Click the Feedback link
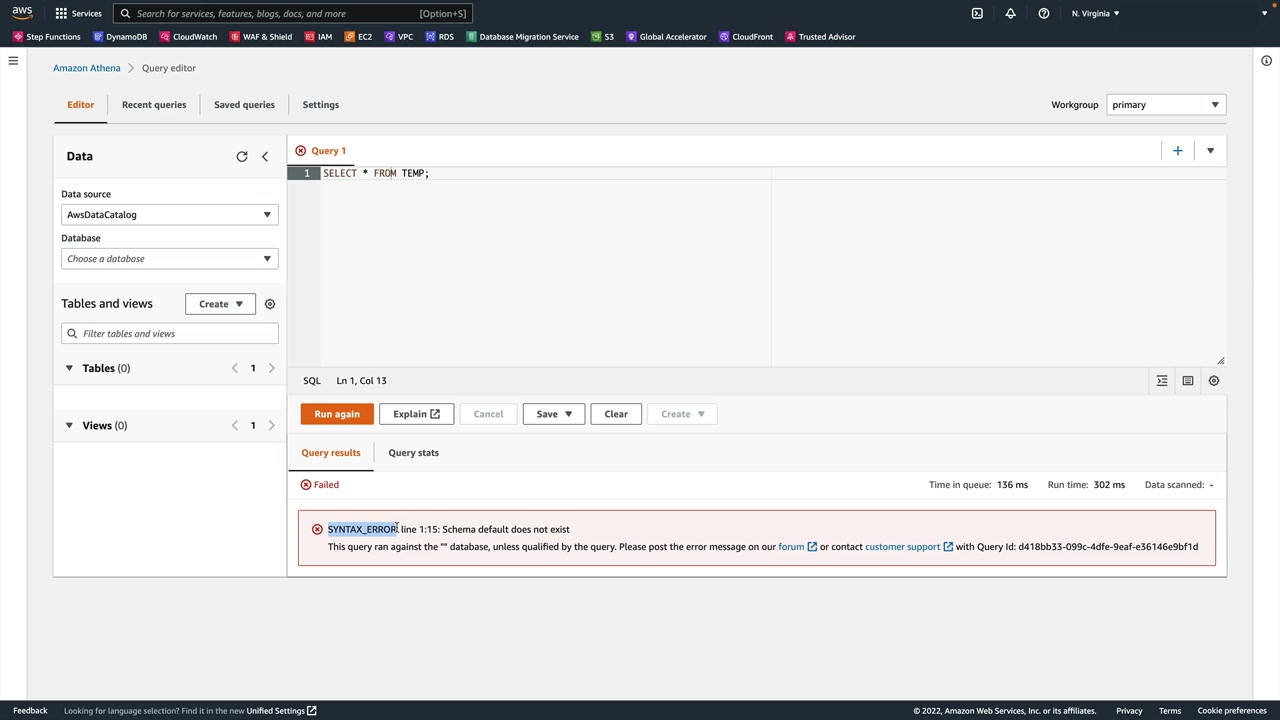 [30, 711]
